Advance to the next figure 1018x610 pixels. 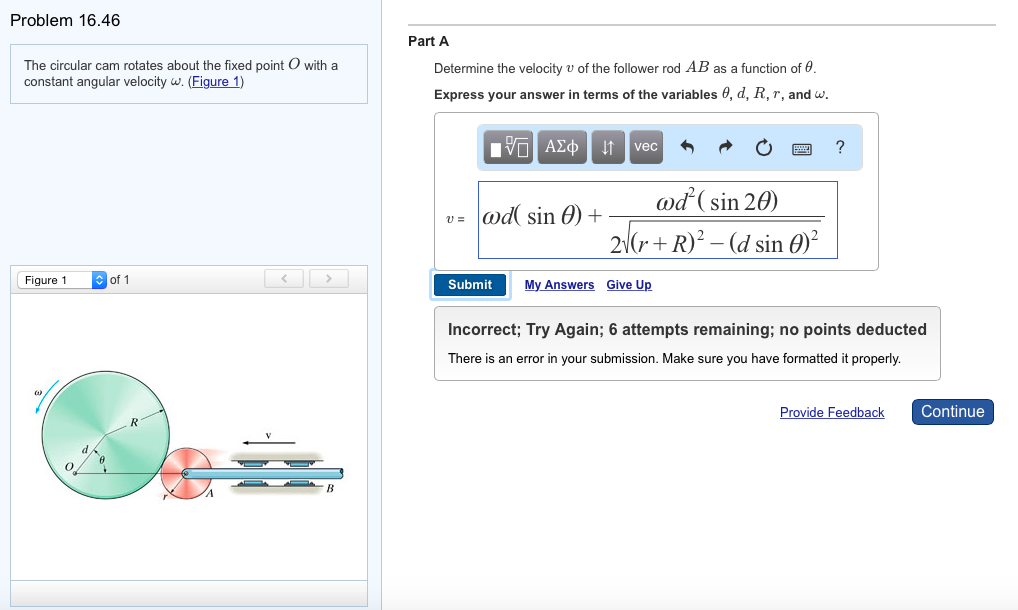coord(327,279)
